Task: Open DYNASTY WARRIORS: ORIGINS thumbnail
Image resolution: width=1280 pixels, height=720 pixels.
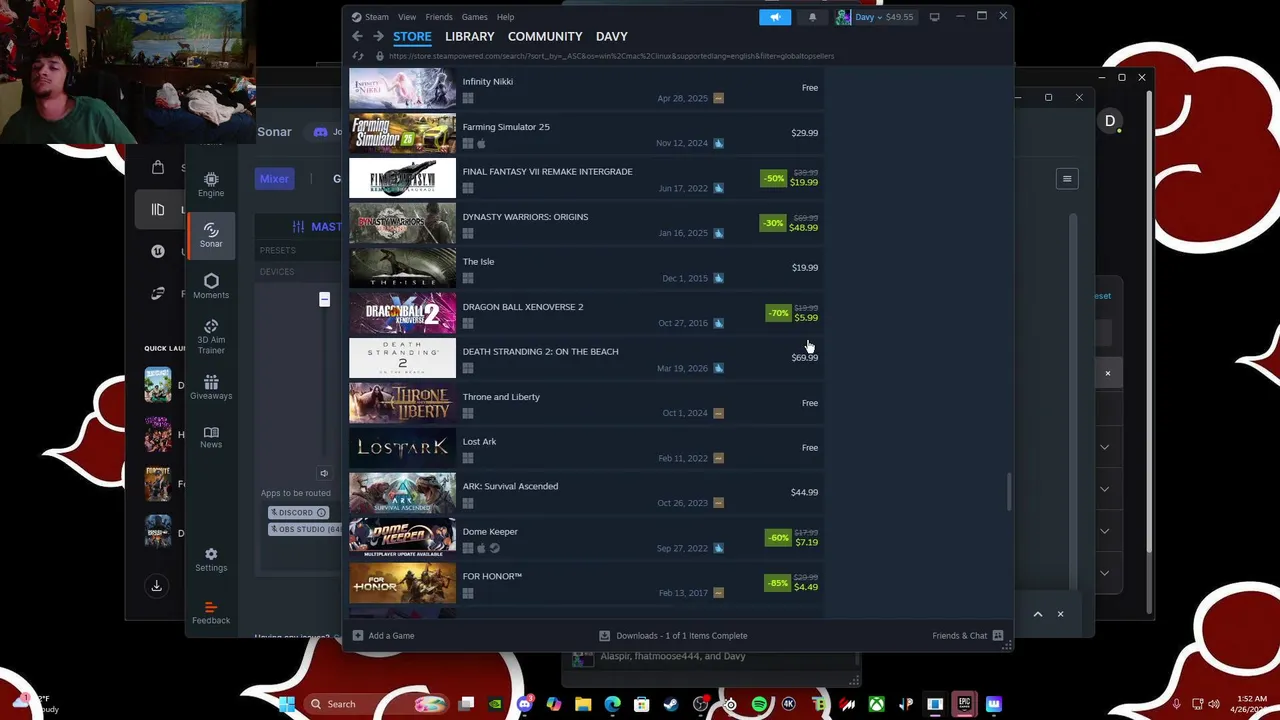Action: (402, 224)
